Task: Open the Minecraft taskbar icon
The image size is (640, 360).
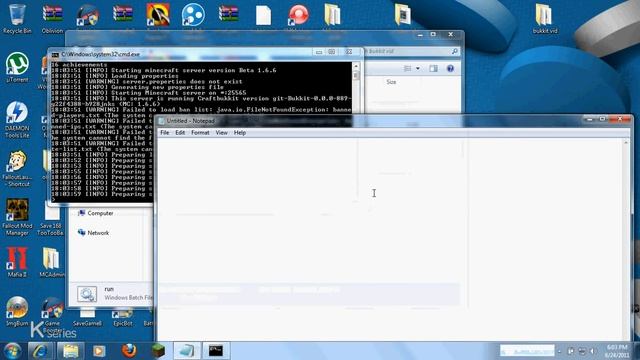Action: coord(158,351)
